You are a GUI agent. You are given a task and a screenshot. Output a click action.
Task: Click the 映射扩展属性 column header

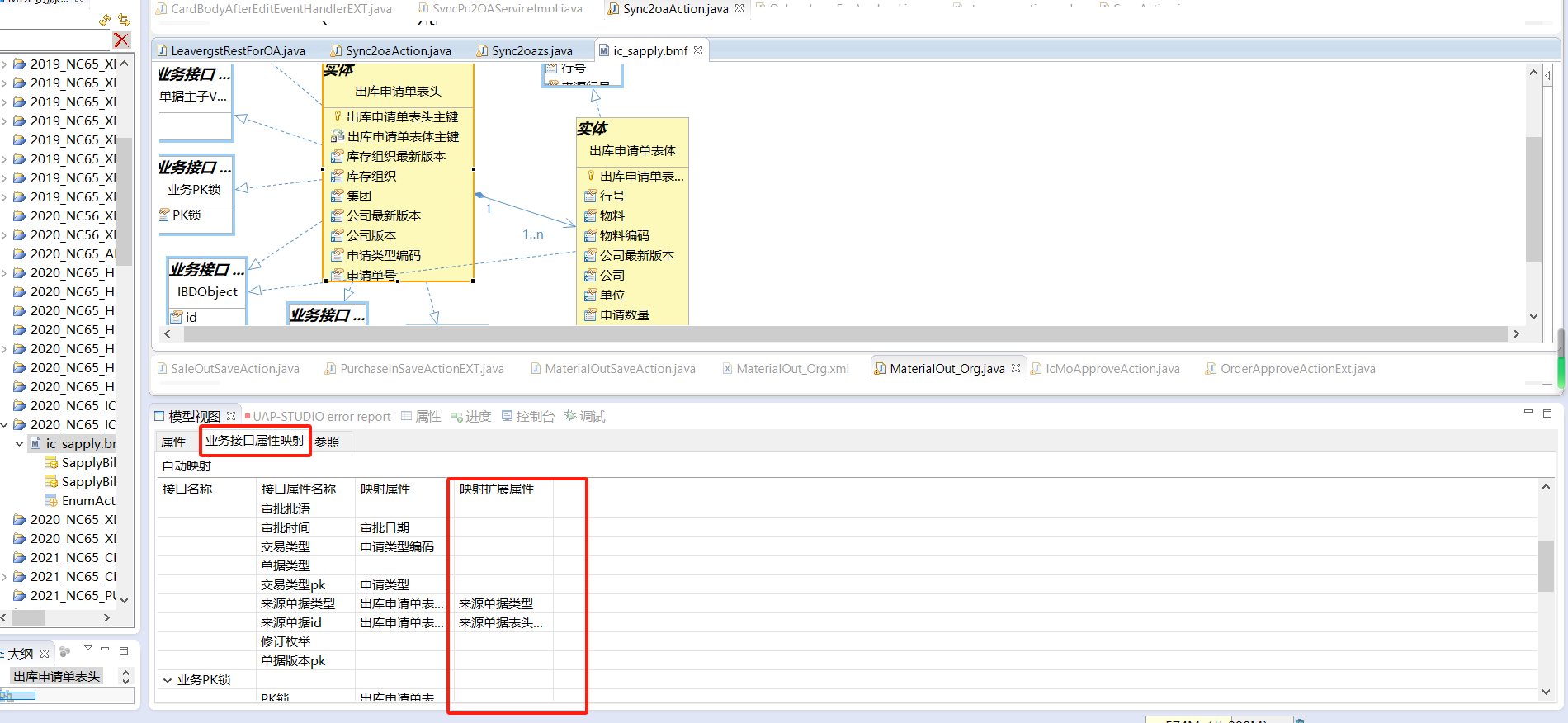pos(496,489)
